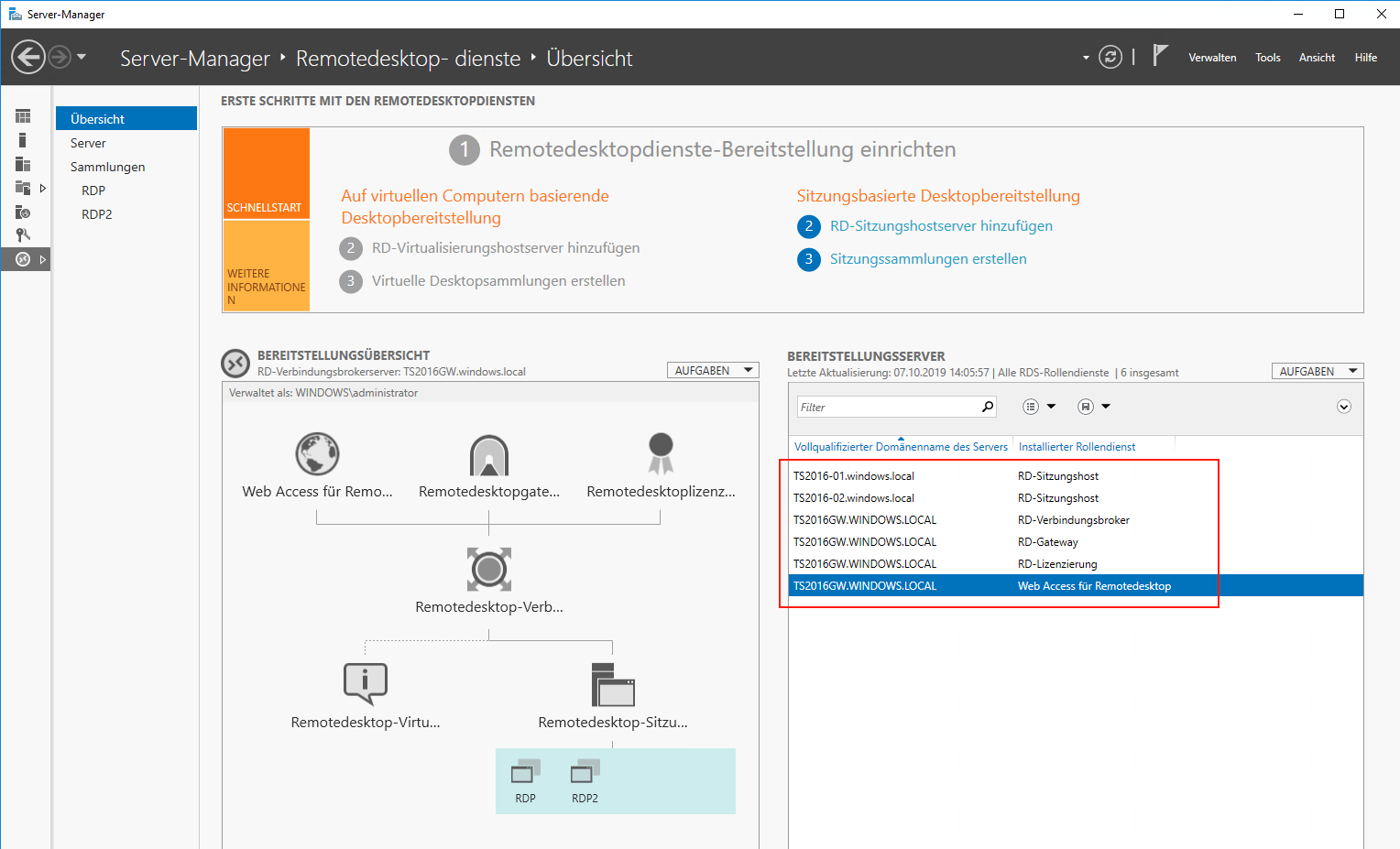The width and height of the screenshot is (1400, 849).
Task: Click the refresh icon in header
Action: (1110, 58)
